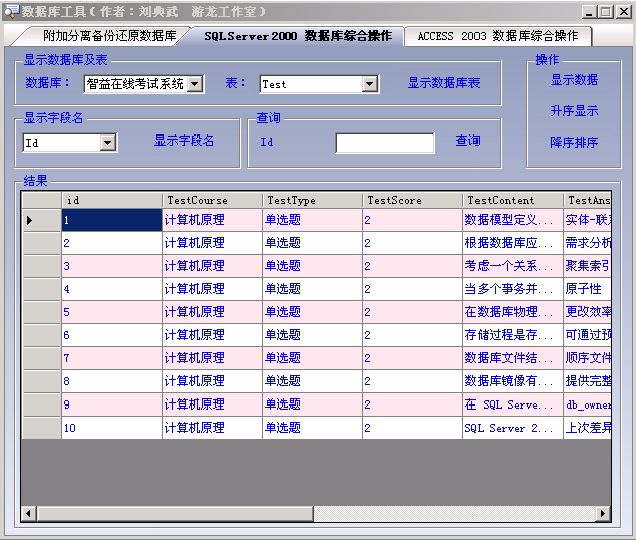Screen dimensions: 636x540
Task: Click the Id query text input box
Action: pyautogui.click(x=384, y=143)
